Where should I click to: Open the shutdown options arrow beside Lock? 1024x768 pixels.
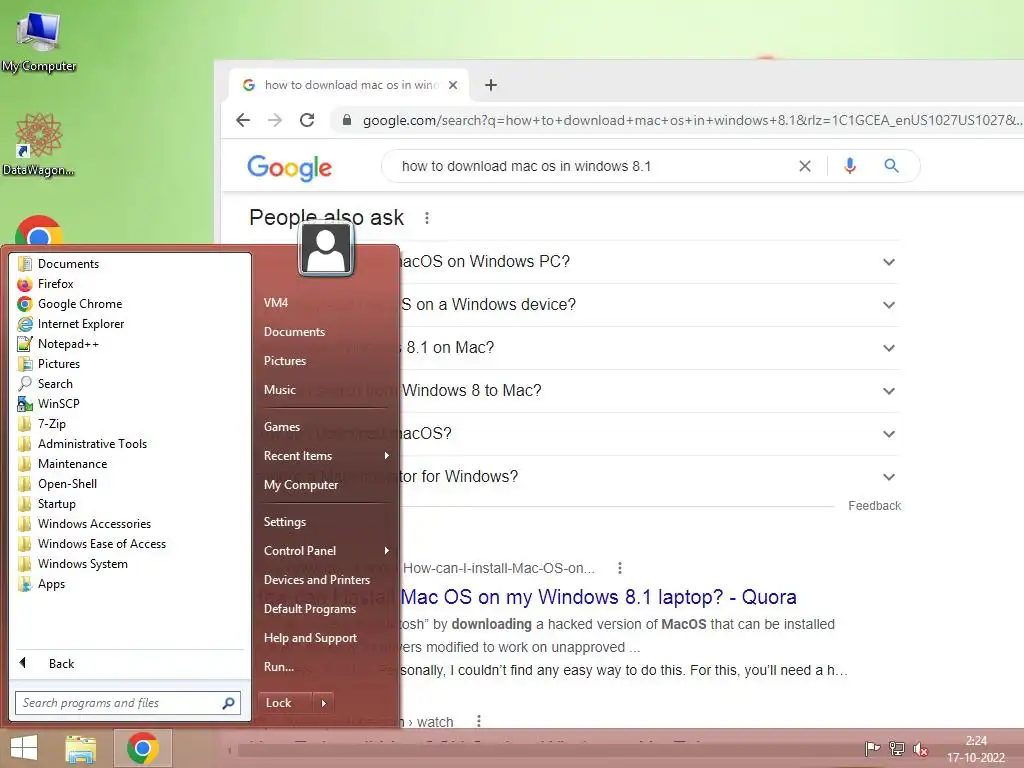tap(323, 703)
